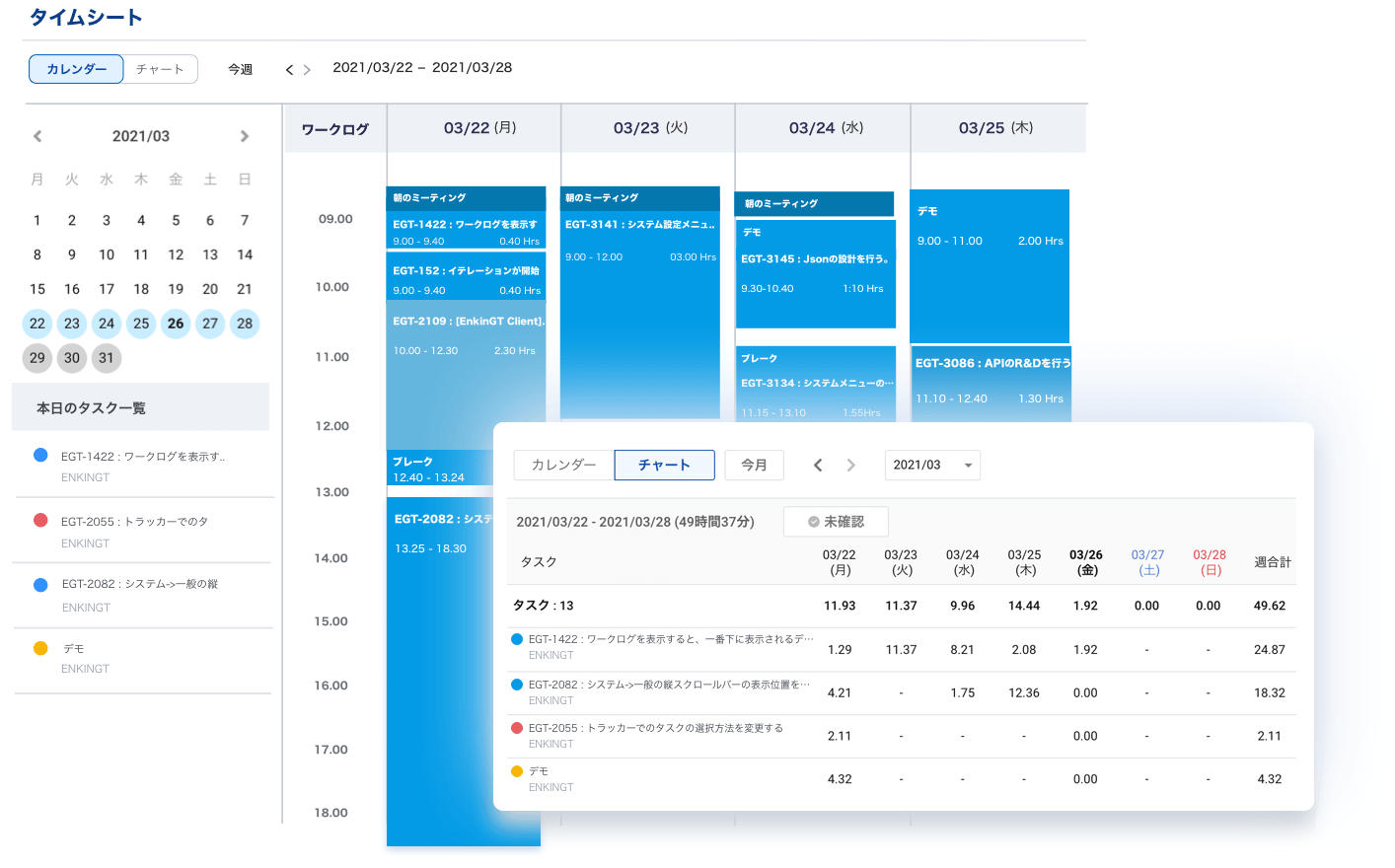Toggle the 未確認 confirmation status button

point(836,522)
